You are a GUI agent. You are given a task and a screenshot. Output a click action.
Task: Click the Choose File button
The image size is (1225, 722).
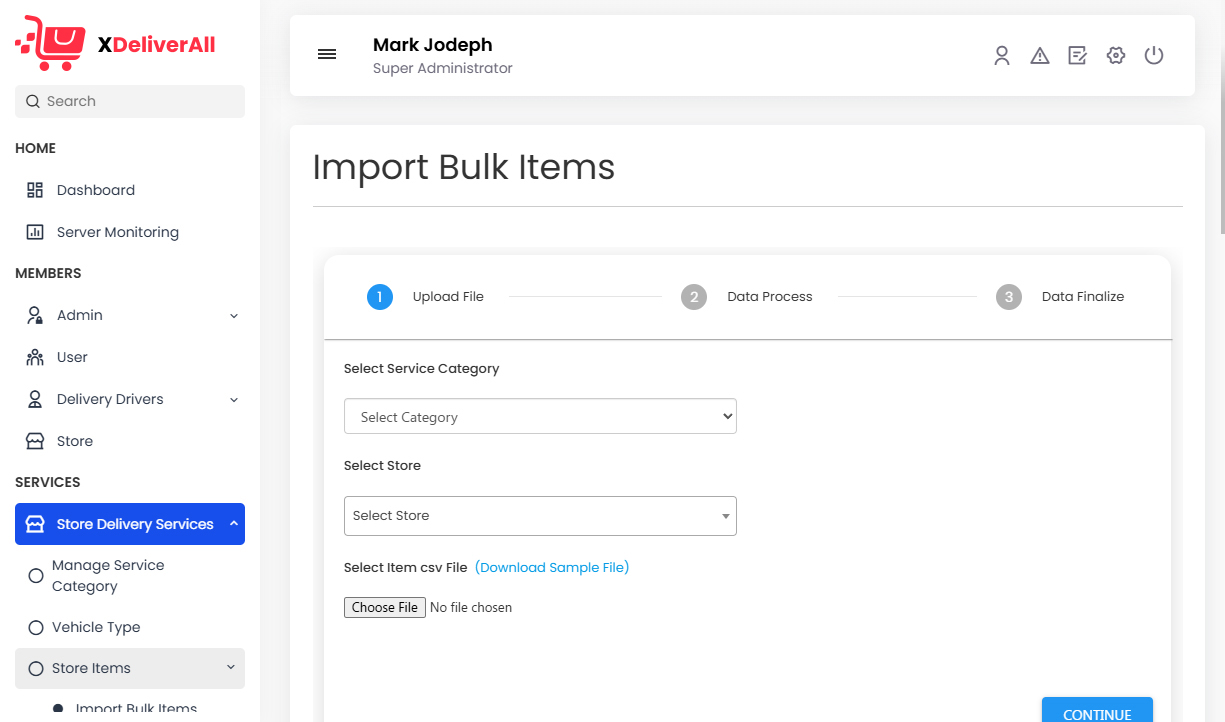pos(385,607)
